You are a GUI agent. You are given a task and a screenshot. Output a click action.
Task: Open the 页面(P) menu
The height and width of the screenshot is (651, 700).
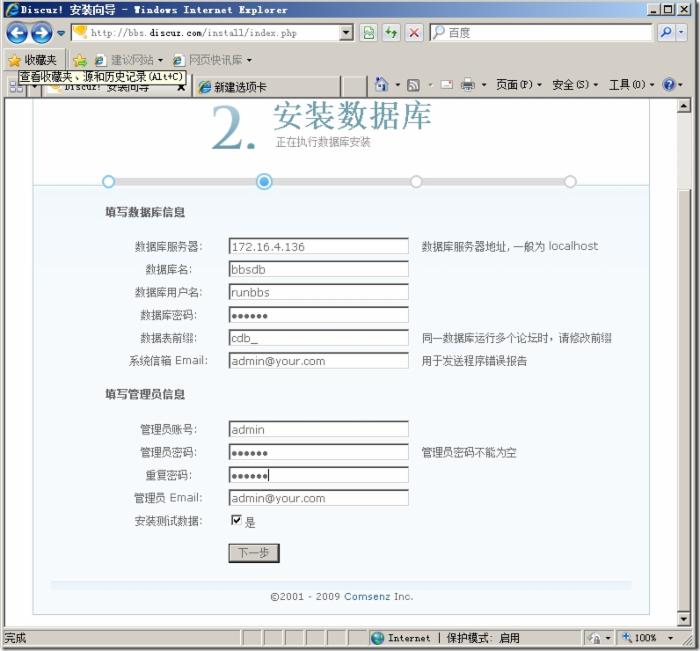tap(519, 84)
